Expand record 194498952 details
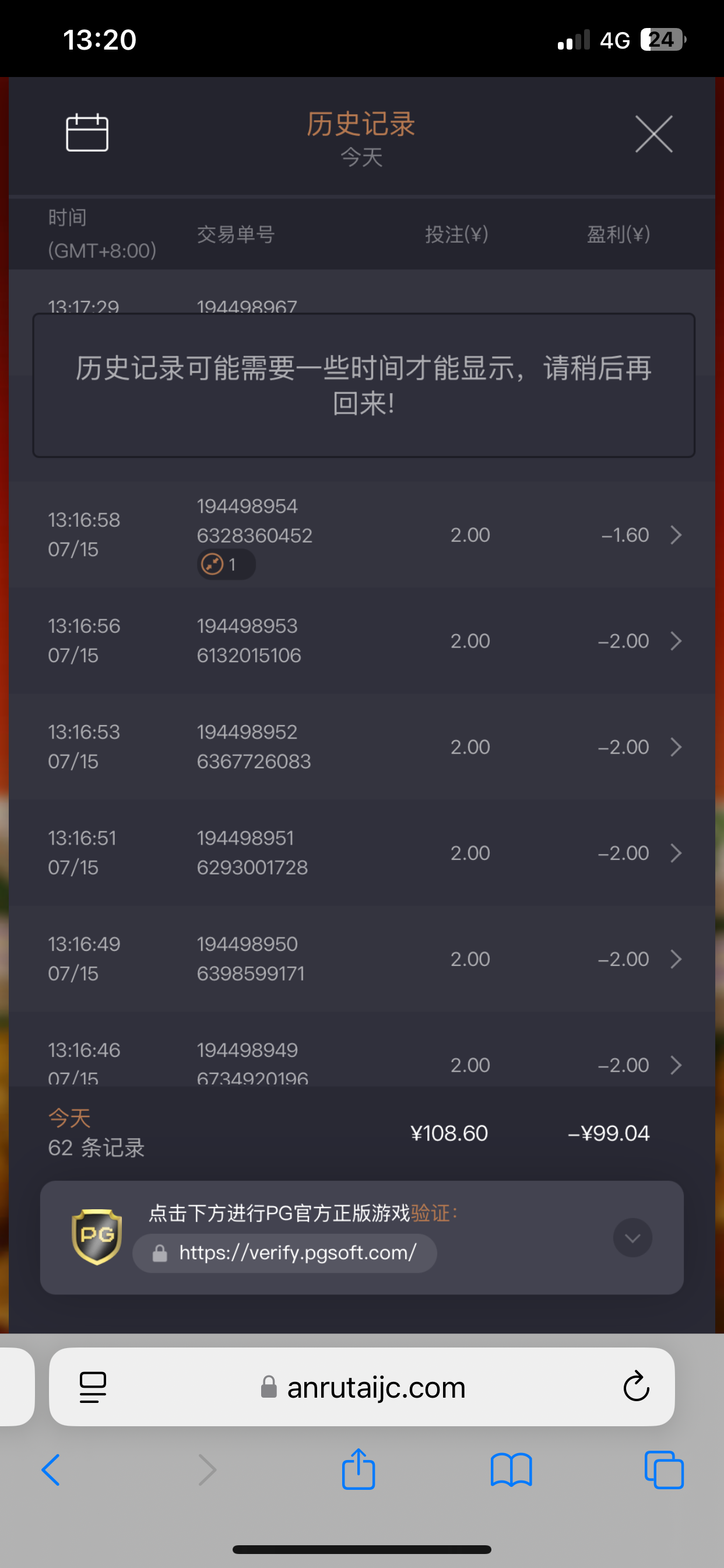724x1568 pixels. (676, 747)
